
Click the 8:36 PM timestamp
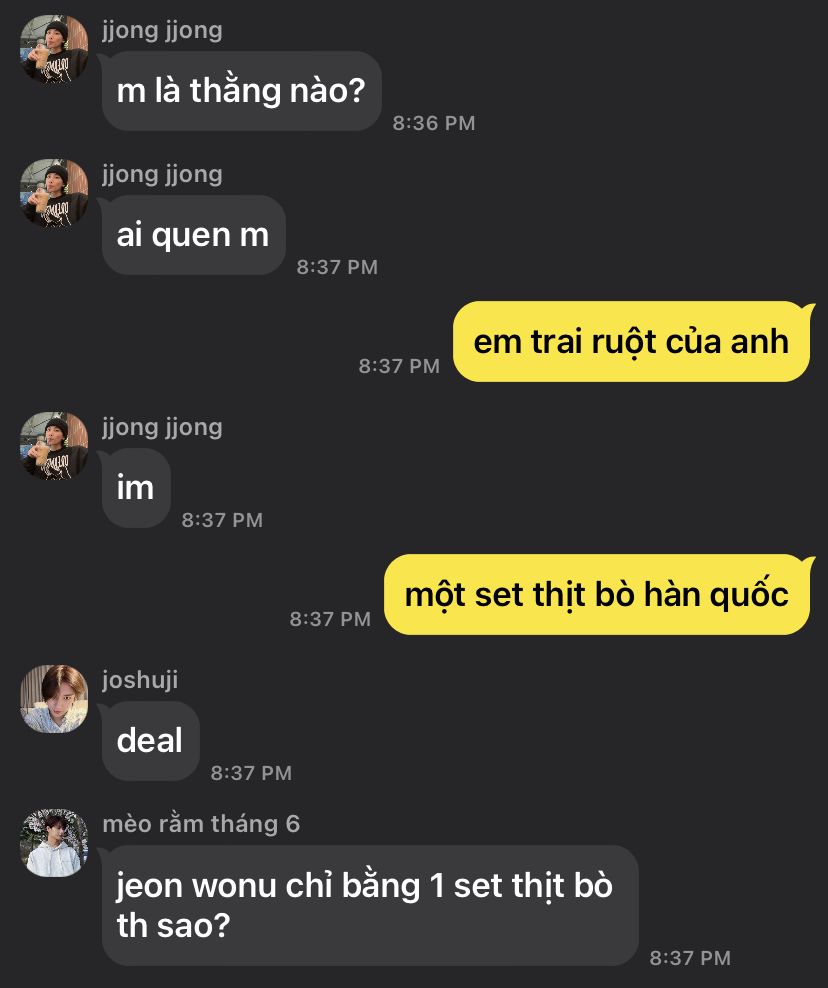pyautogui.click(x=434, y=123)
